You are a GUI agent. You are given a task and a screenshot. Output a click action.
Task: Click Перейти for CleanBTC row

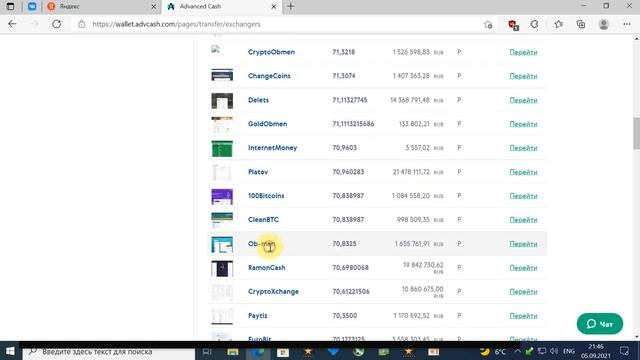click(x=523, y=220)
